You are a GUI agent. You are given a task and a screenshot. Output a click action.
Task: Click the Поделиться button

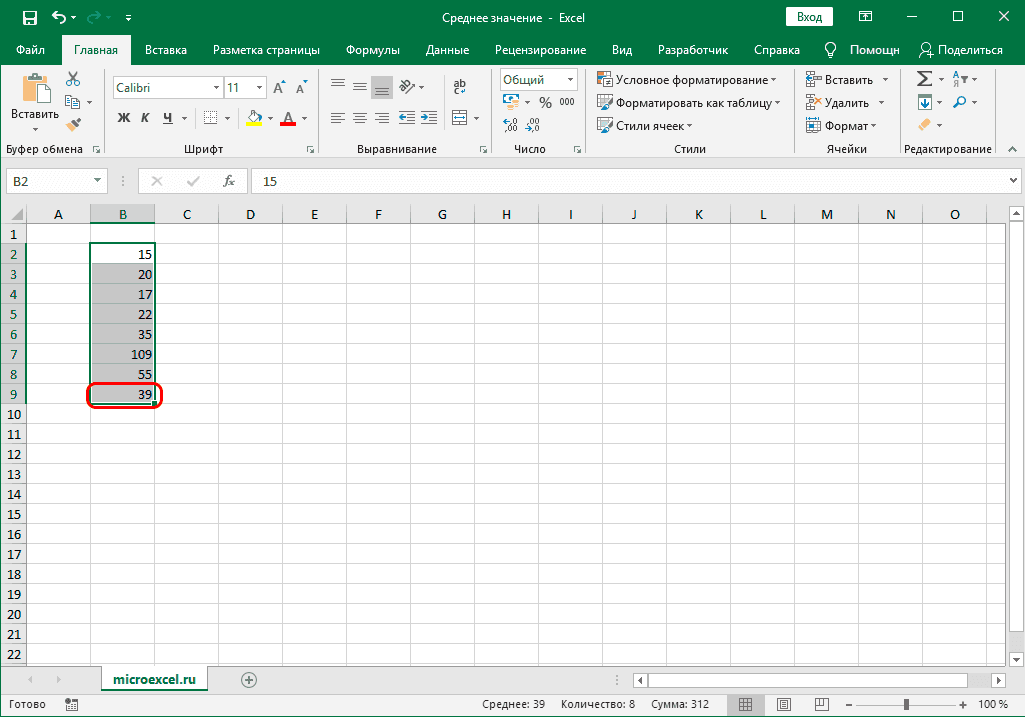[x=961, y=49]
